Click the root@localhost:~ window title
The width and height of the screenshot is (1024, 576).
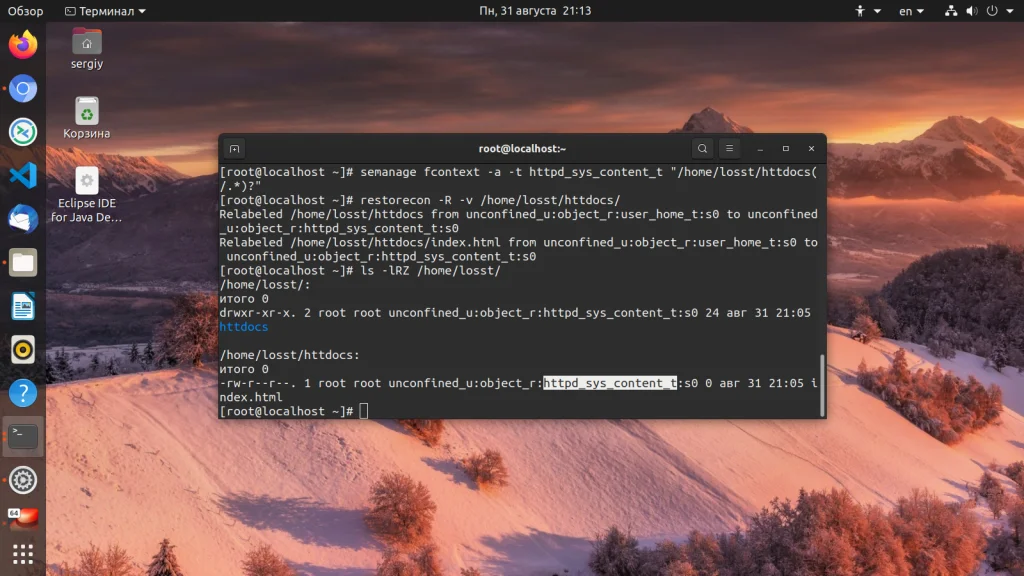click(x=522, y=149)
